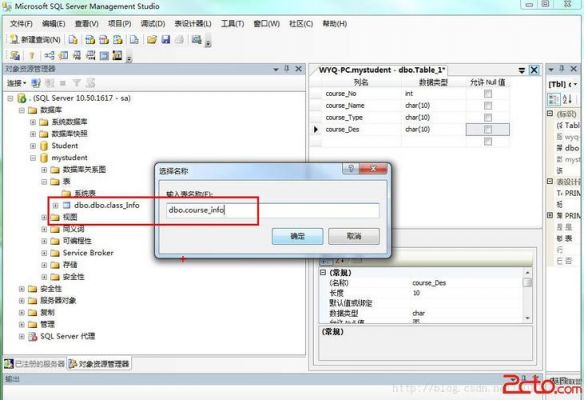This screenshot has width=584, height=400.
Task: Toggle Allow Null checkbox for course_Des
Action: (x=488, y=130)
